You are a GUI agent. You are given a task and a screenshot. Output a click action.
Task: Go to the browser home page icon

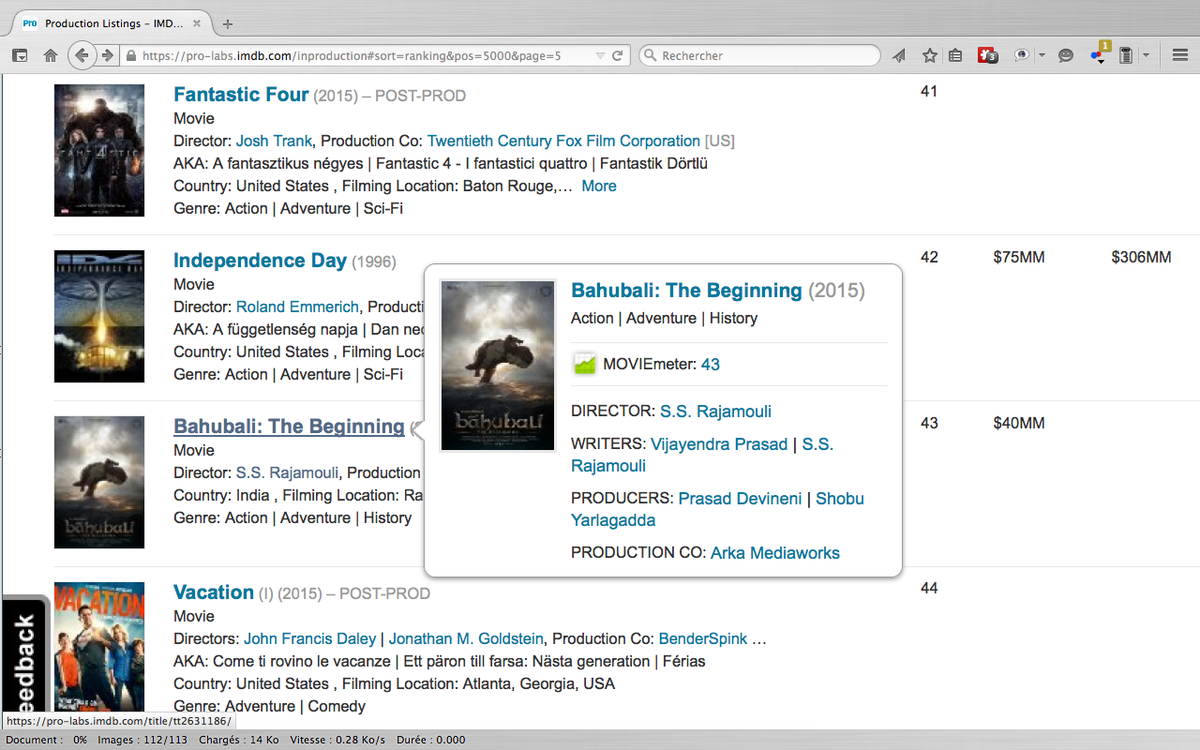[x=50, y=56]
